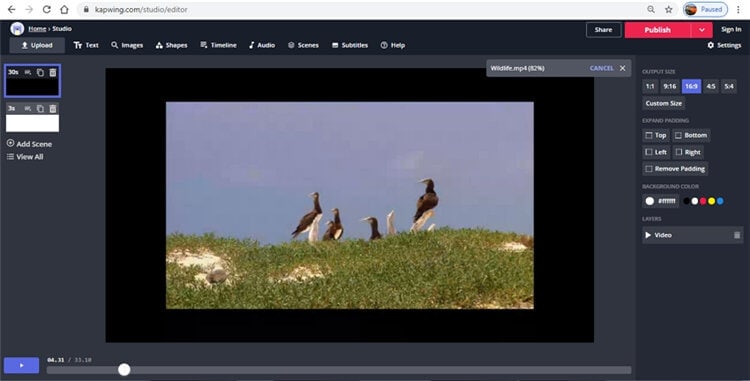Toggle Left padding checkbox
The image size is (750, 381).
pyautogui.click(x=649, y=152)
